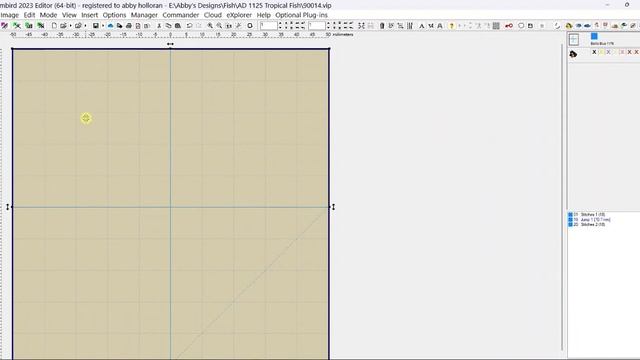Image resolution: width=640 pixels, height=360 pixels.
Task: Click the trash Delete icon
Action: 382,26
